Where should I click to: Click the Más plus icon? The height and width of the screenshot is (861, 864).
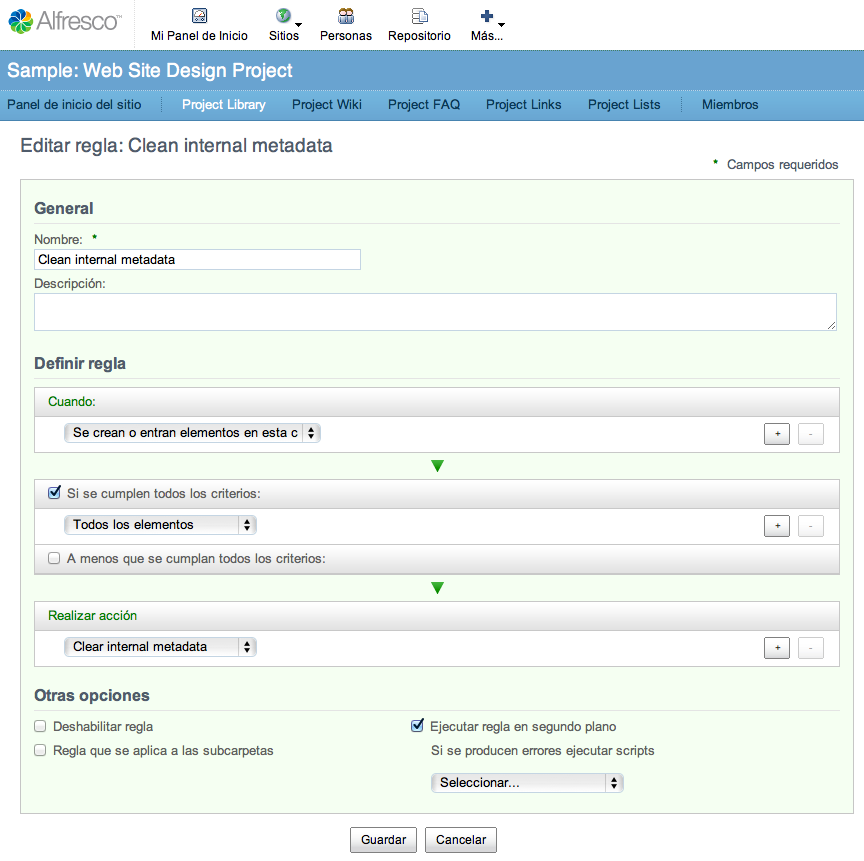(x=487, y=16)
